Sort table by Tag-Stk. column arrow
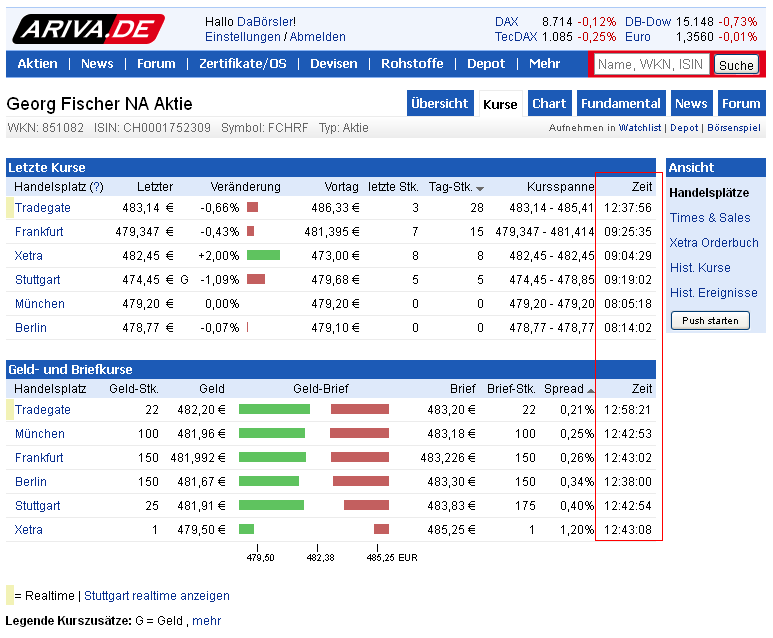 pos(480,189)
